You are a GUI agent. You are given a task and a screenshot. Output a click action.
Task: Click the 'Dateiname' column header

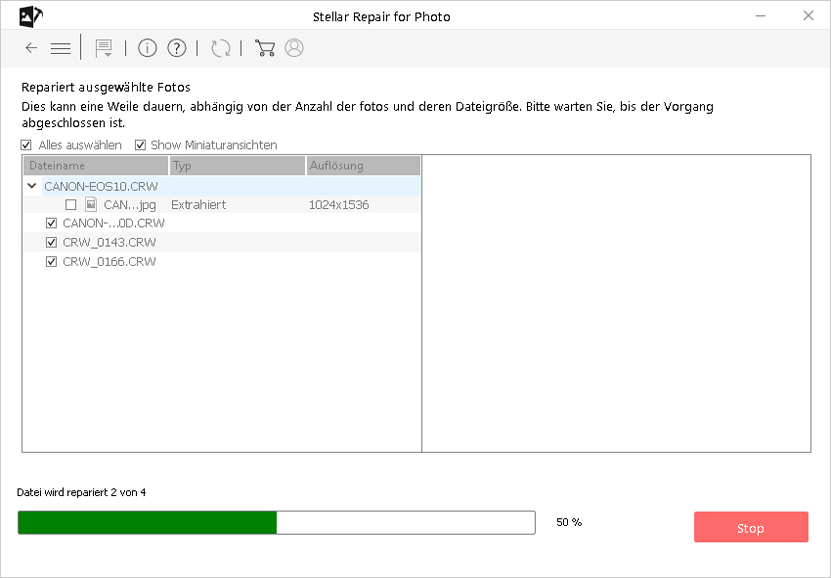pyautogui.click(x=95, y=166)
